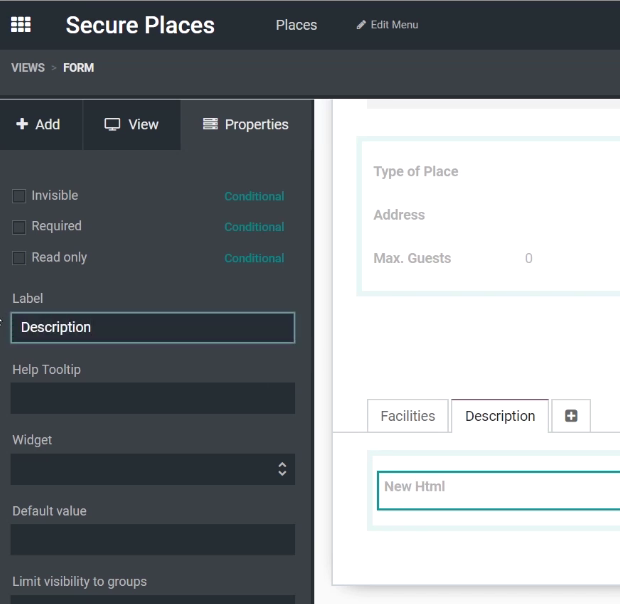Click the Label input field
The height and width of the screenshot is (604, 620).
pos(153,328)
